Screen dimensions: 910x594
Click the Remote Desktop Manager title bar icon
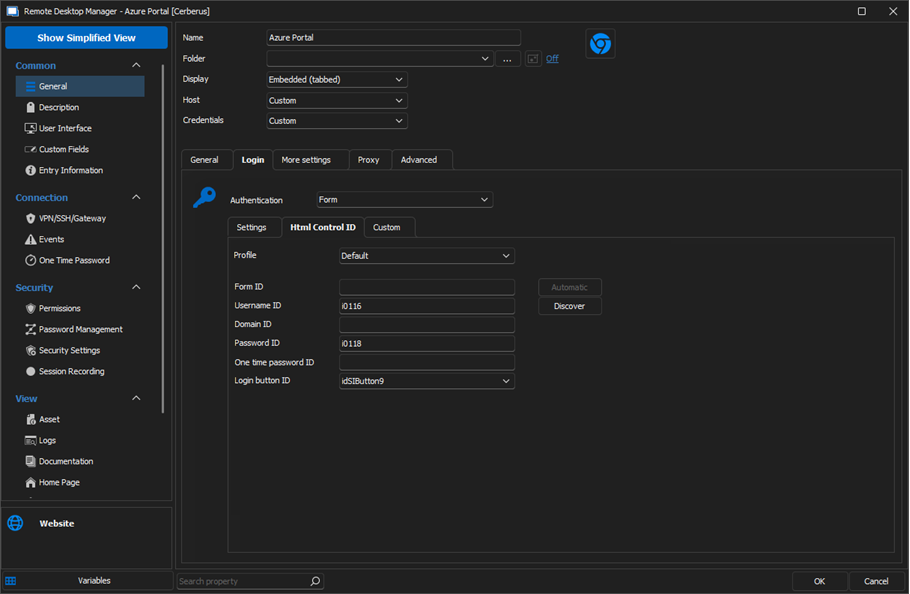[x=12, y=11]
